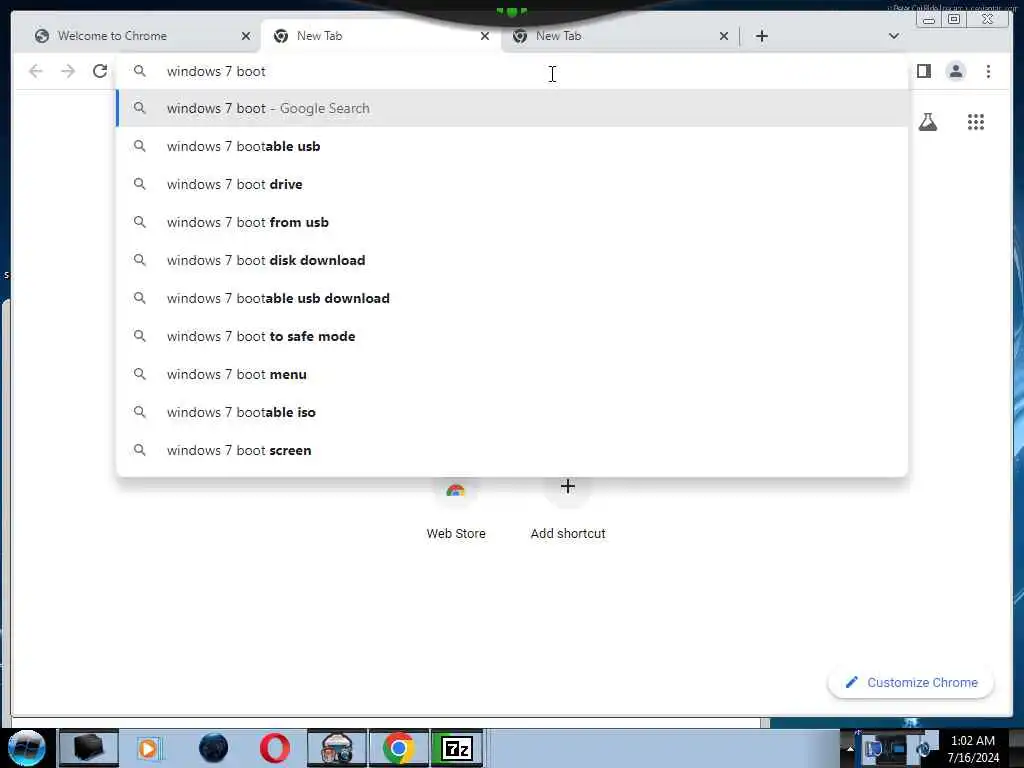Open the Chrome three-dot menu

pyautogui.click(x=988, y=71)
